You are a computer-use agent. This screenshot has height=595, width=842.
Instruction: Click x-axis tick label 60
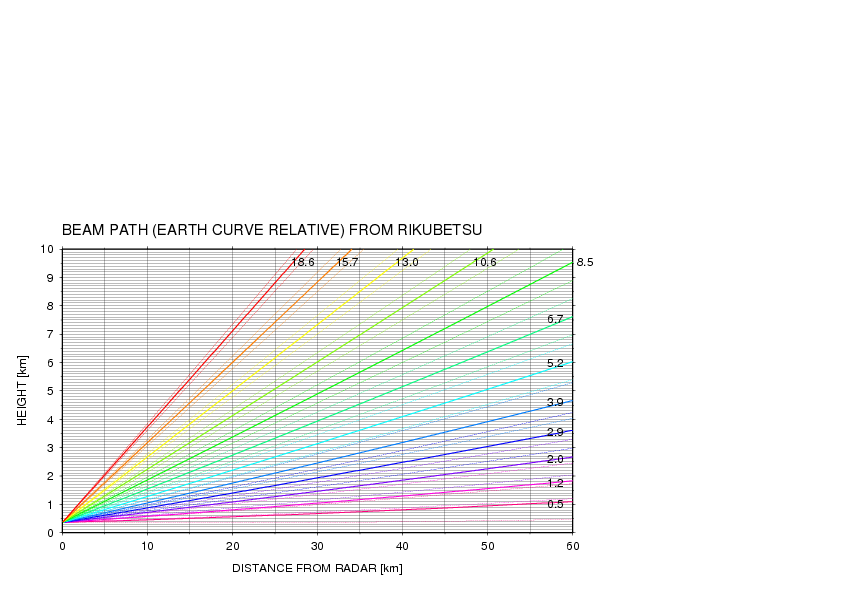tap(572, 546)
